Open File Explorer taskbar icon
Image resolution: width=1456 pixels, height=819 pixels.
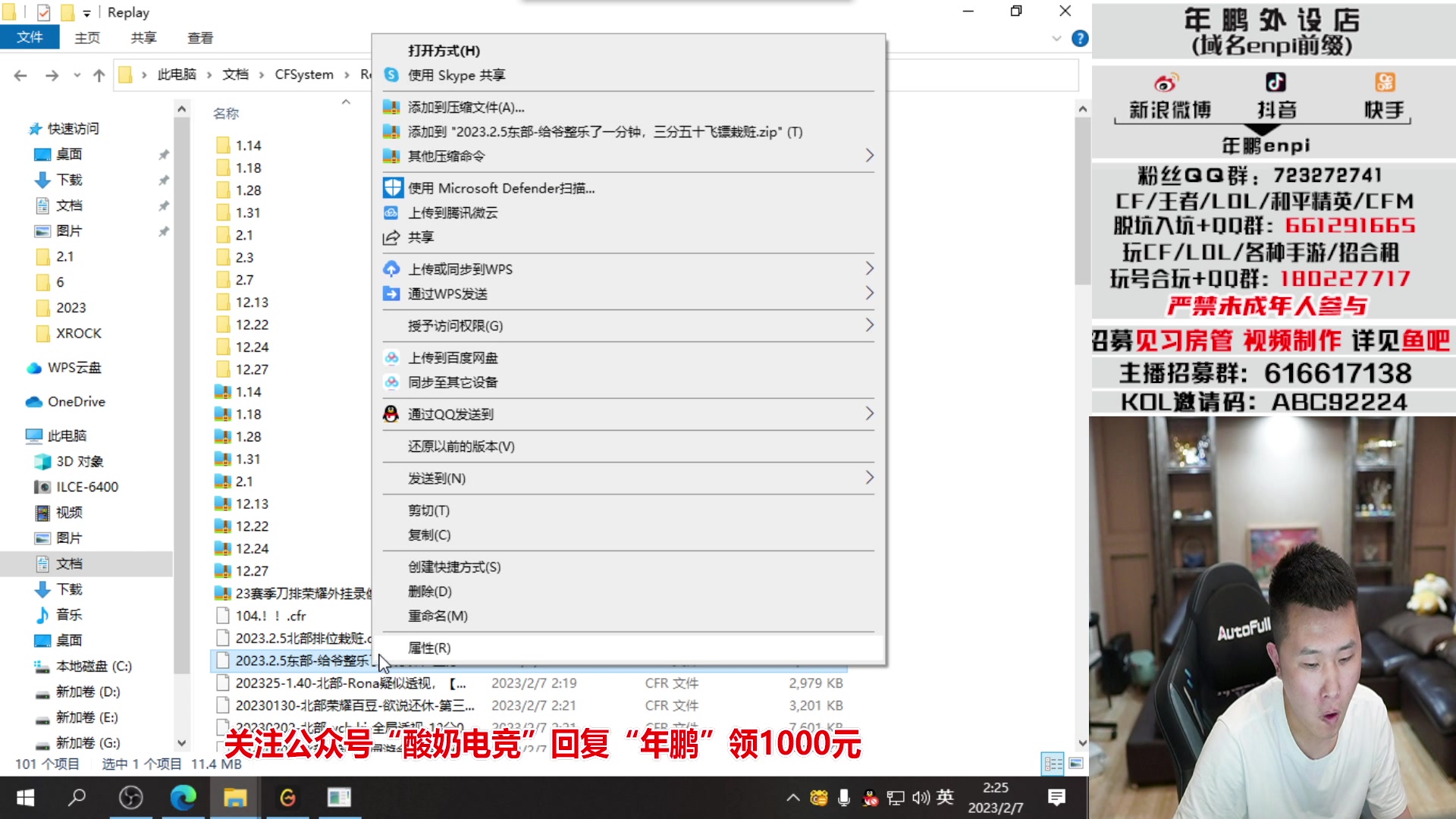[235, 798]
